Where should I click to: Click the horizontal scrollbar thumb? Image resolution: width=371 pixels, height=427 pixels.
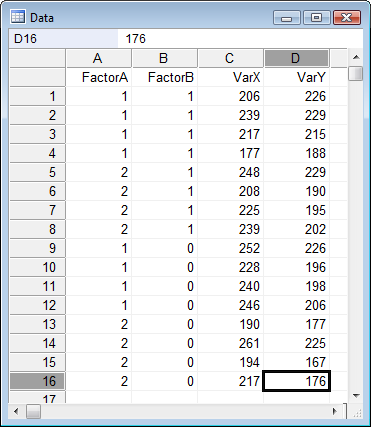coord(33,411)
